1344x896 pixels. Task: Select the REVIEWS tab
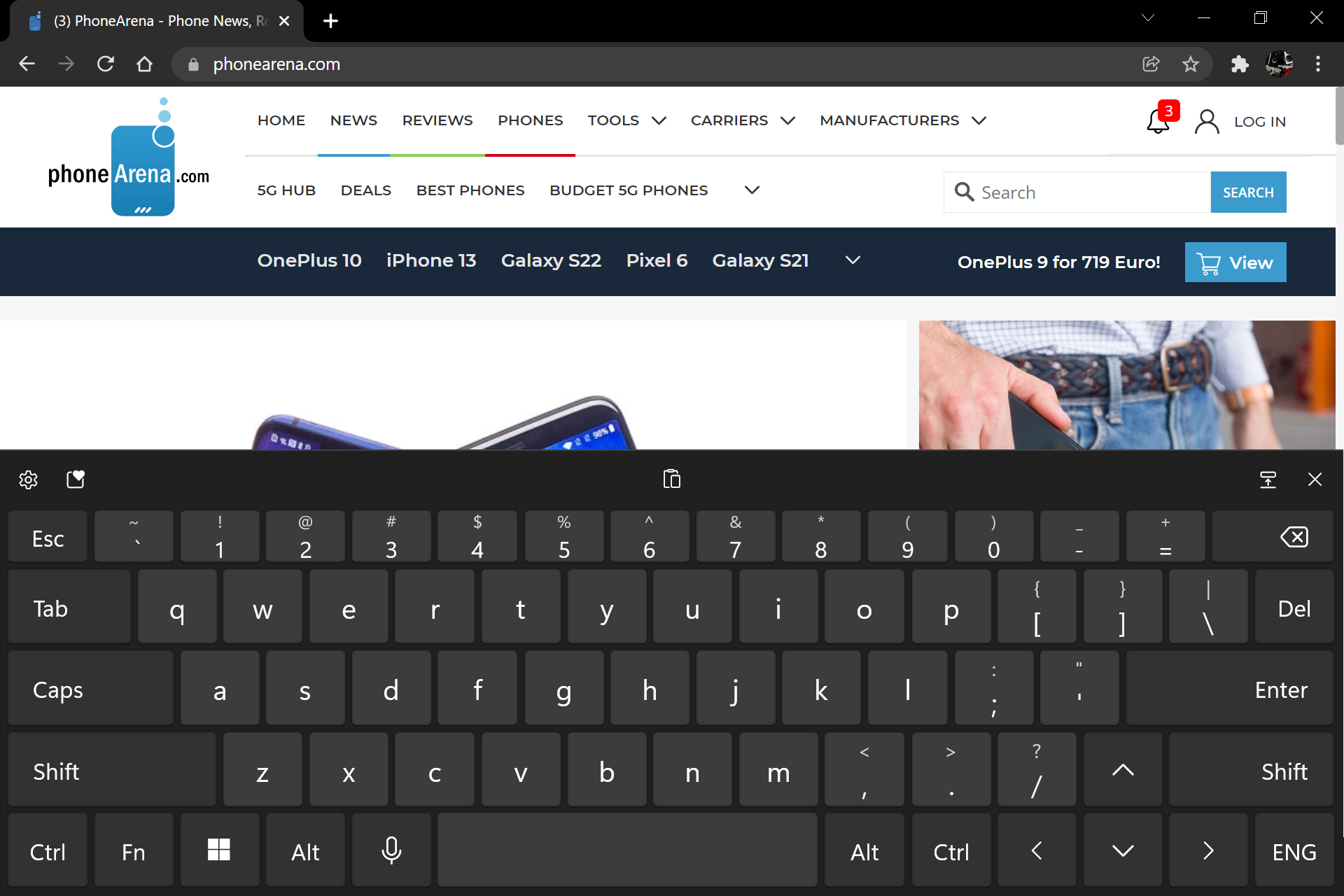pyautogui.click(x=437, y=120)
